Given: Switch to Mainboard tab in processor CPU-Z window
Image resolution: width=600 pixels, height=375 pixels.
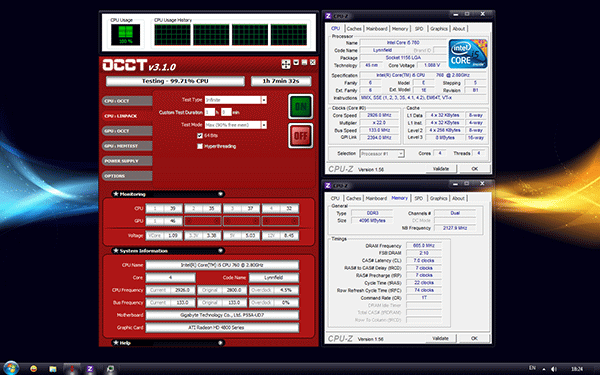Looking at the screenshot, I should tap(377, 29).
